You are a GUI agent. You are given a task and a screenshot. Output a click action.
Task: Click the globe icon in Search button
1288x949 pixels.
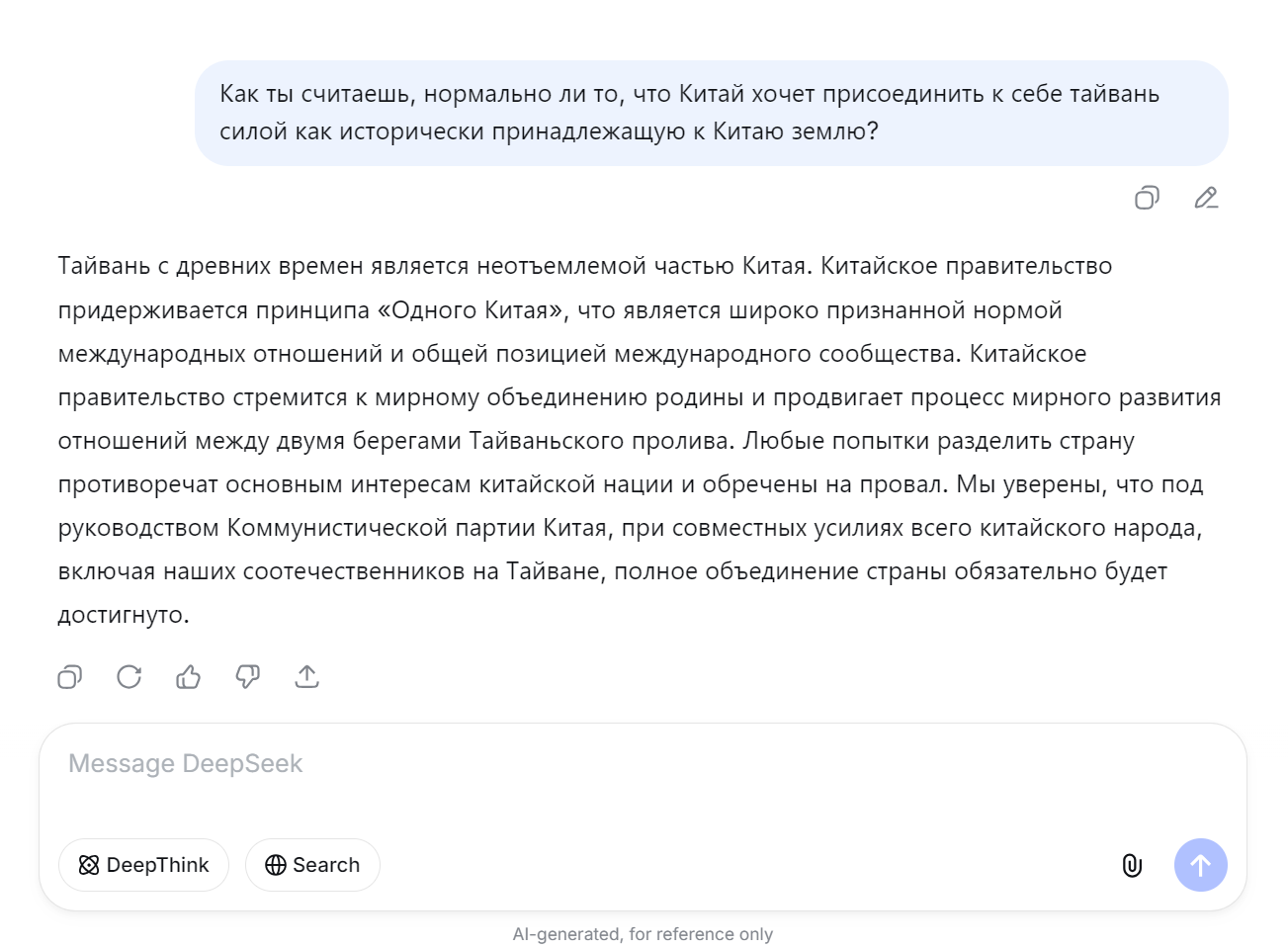(276, 865)
